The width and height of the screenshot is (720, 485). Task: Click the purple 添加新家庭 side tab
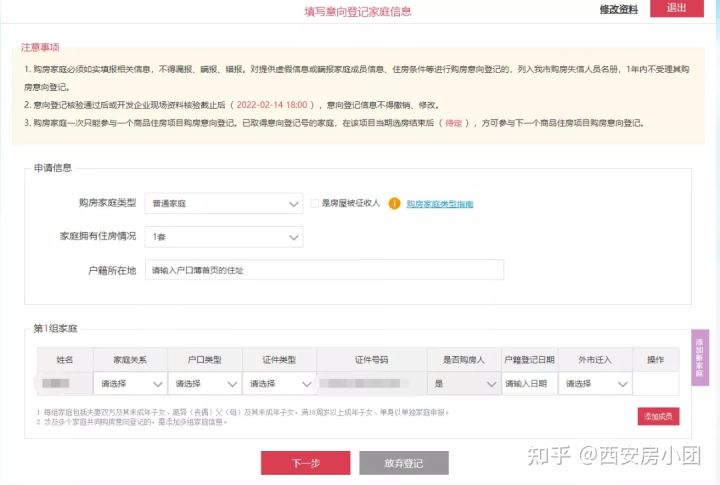(700, 357)
